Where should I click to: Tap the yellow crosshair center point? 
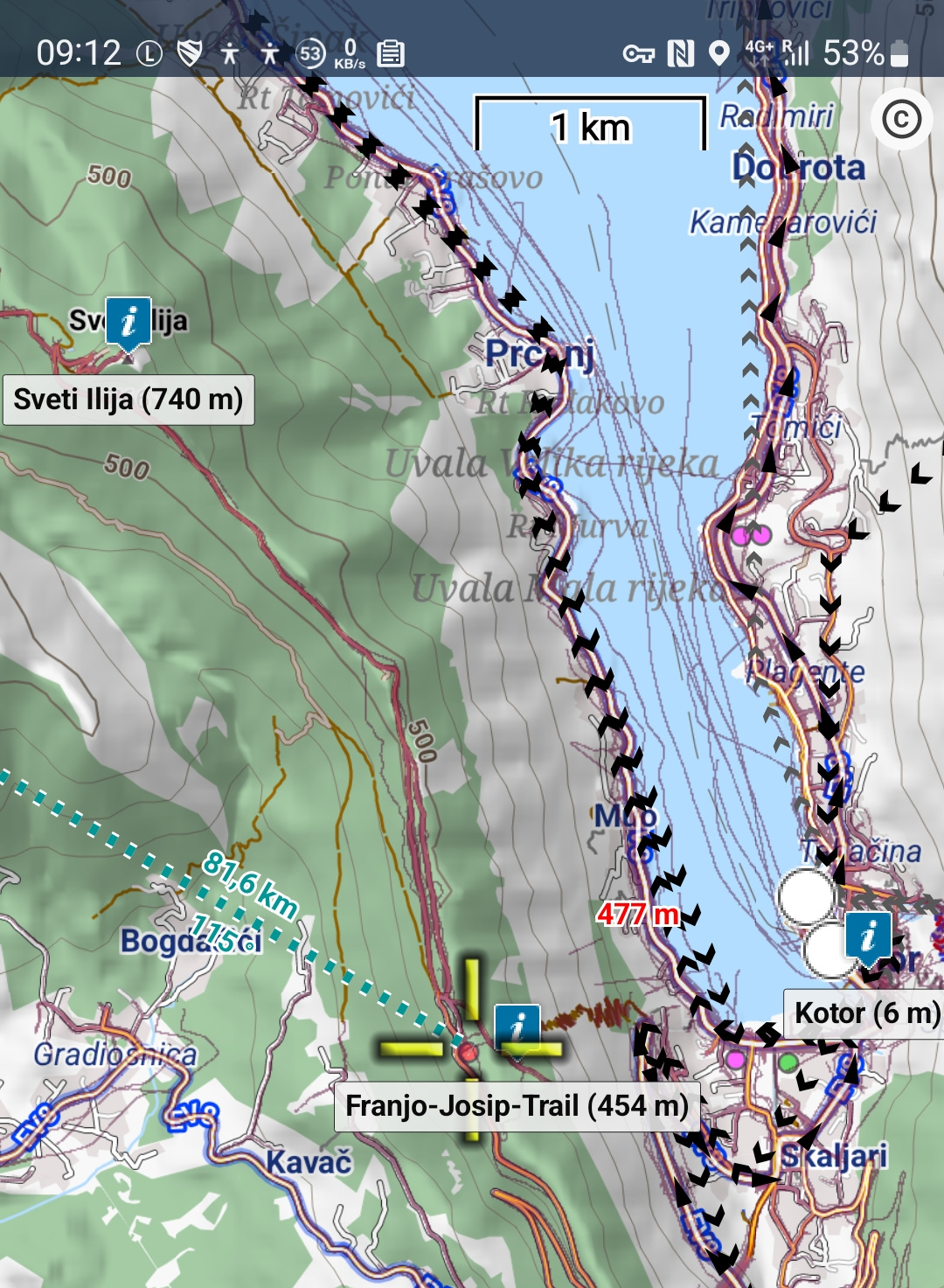(470, 1048)
